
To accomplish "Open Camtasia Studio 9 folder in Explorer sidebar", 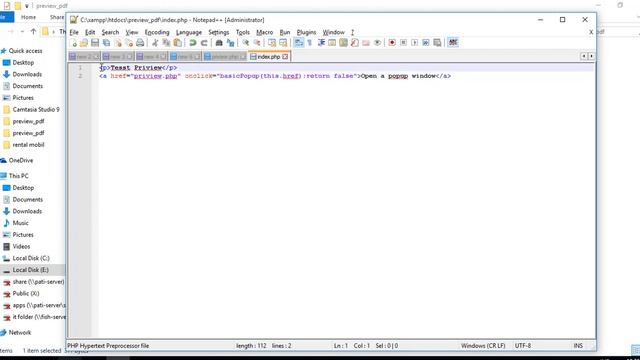I will point(36,109).
